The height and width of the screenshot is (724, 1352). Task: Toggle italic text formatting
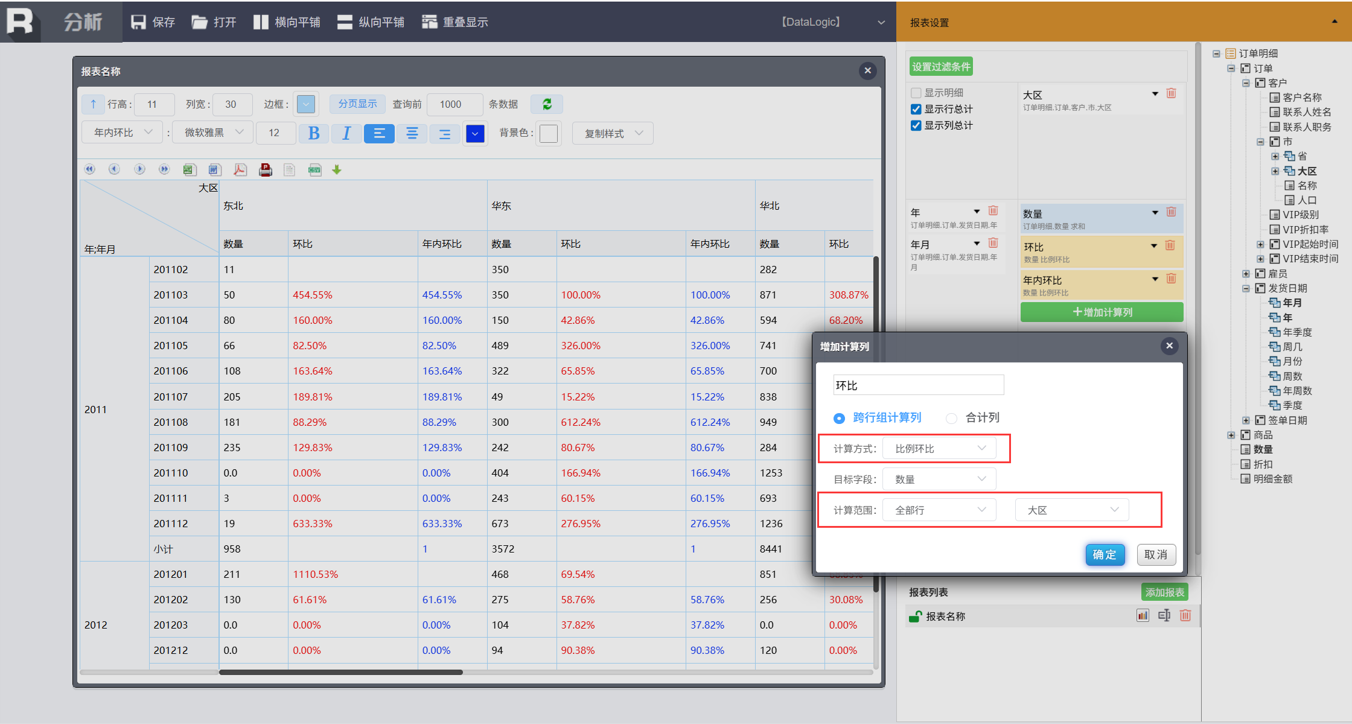346,133
